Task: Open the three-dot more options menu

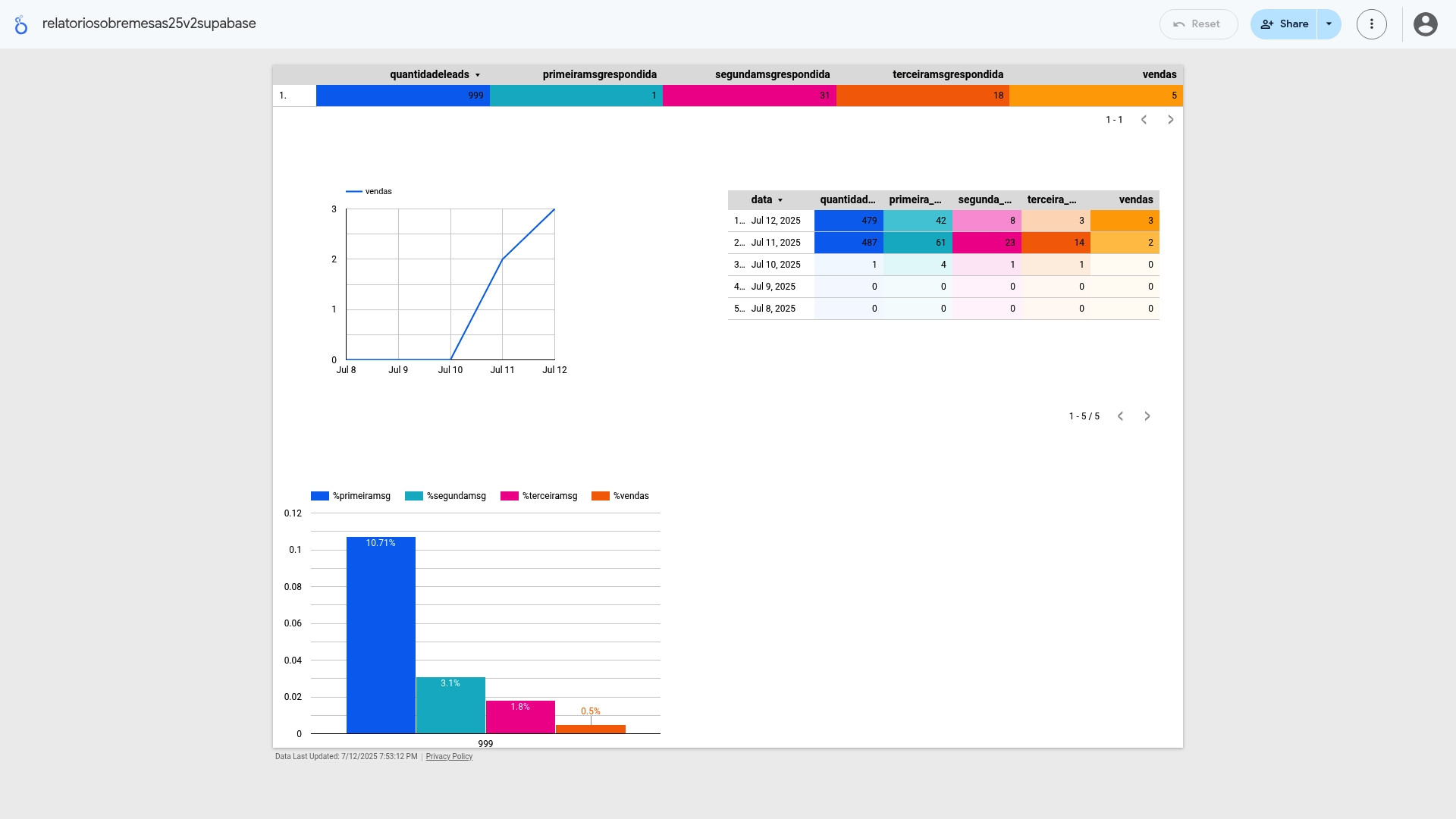Action: click(x=1371, y=24)
